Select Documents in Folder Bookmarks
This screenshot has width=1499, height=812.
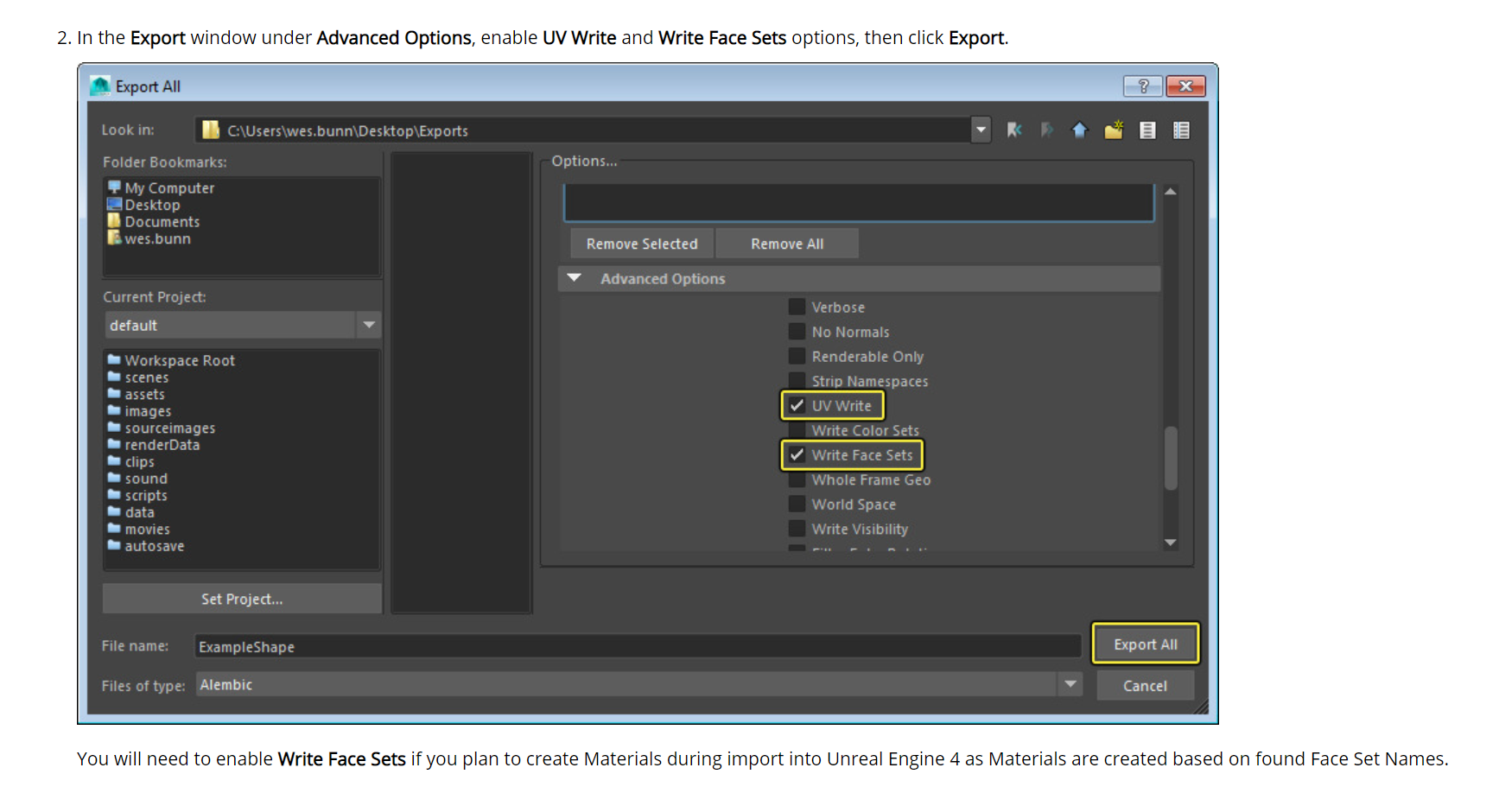click(162, 221)
